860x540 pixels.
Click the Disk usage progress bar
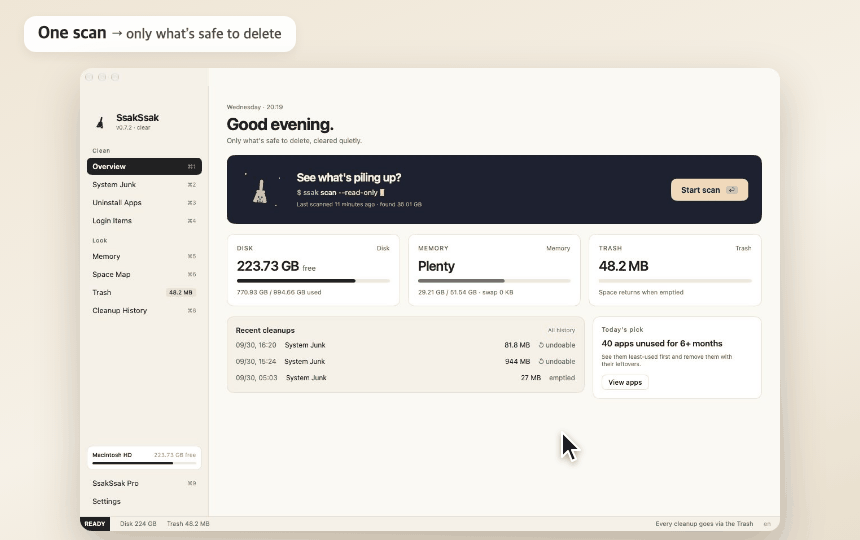(313, 281)
